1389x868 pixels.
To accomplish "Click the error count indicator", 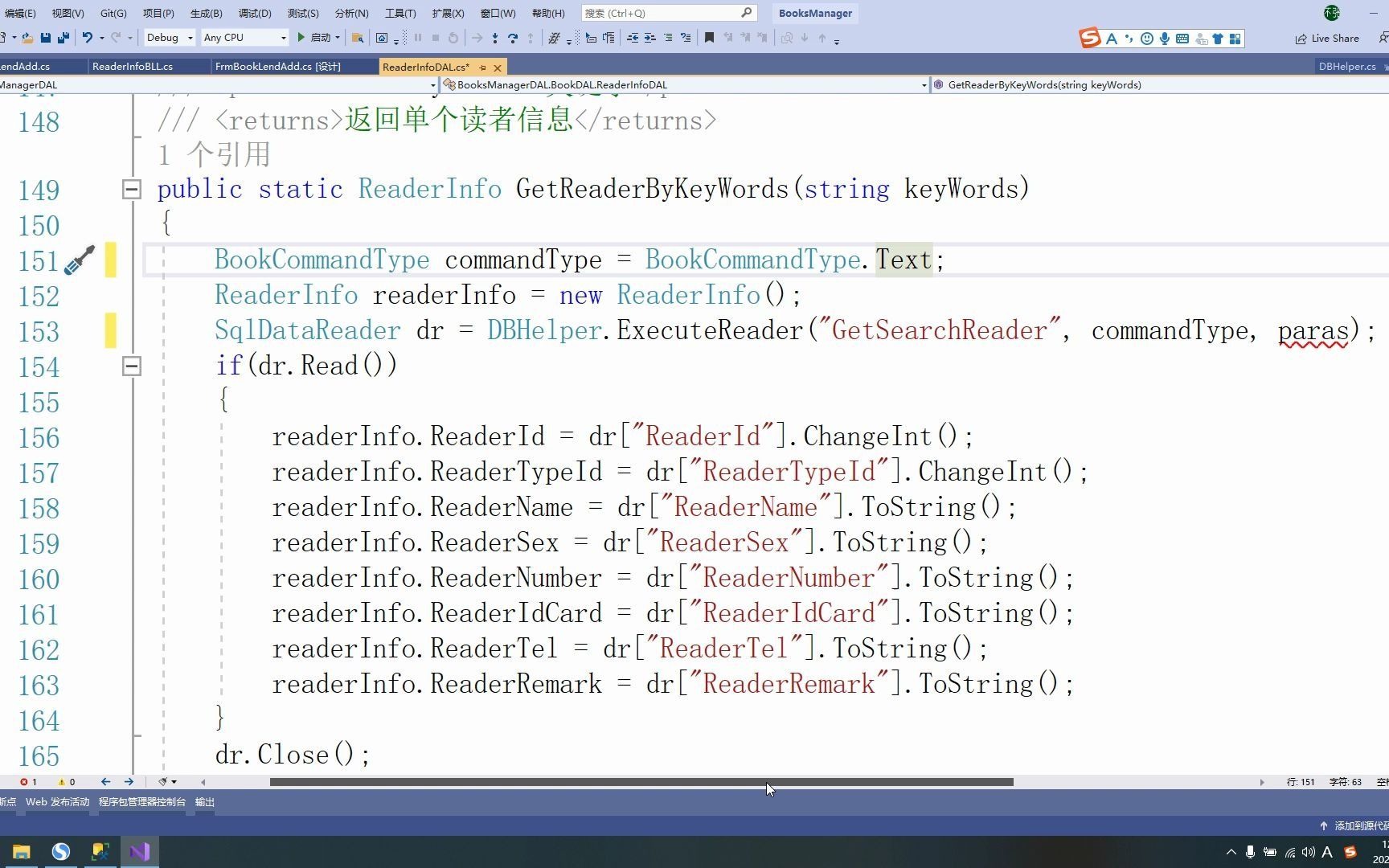I will pyautogui.click(x=29, y=782).
